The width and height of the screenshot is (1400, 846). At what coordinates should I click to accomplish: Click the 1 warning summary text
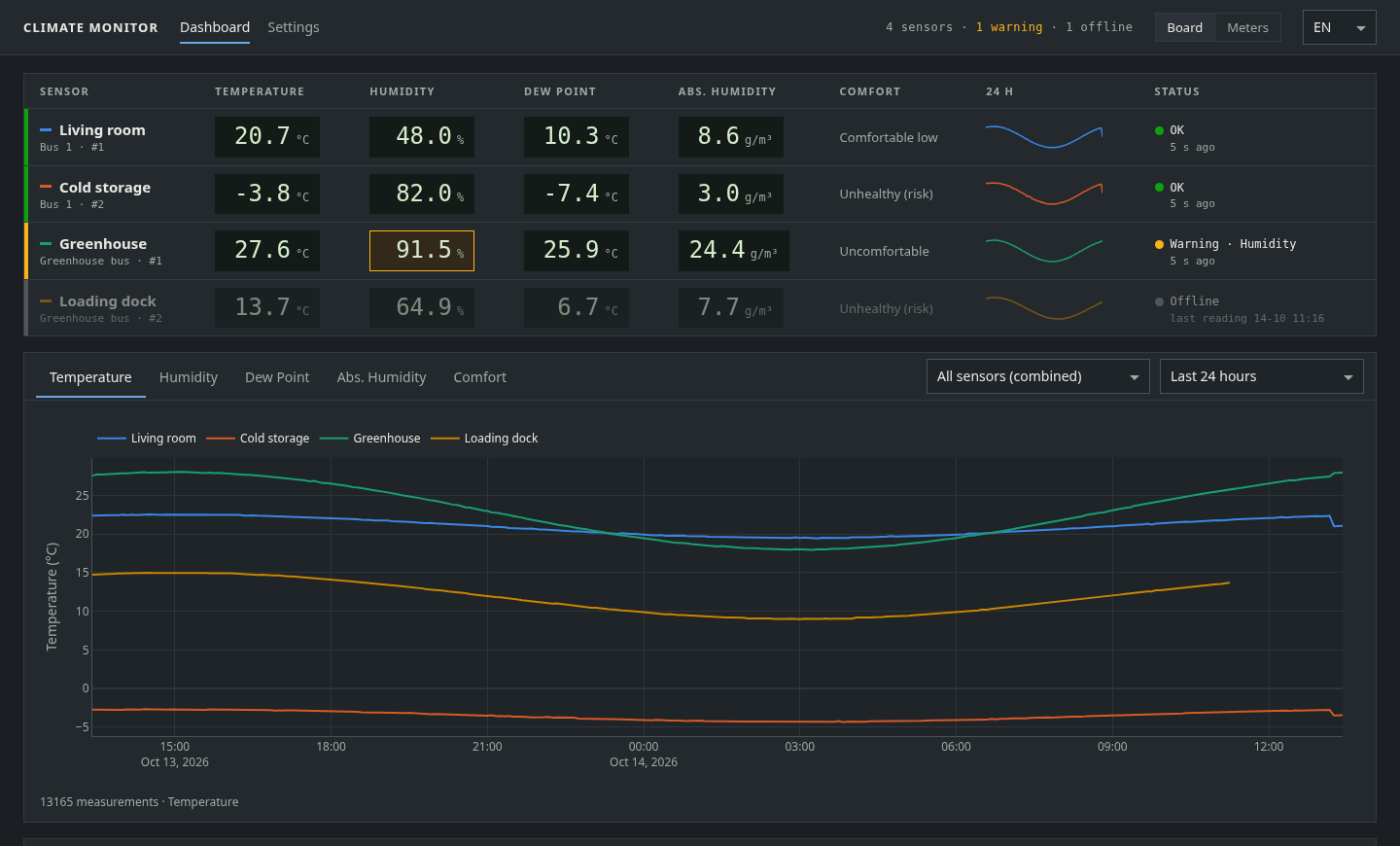1009,27
